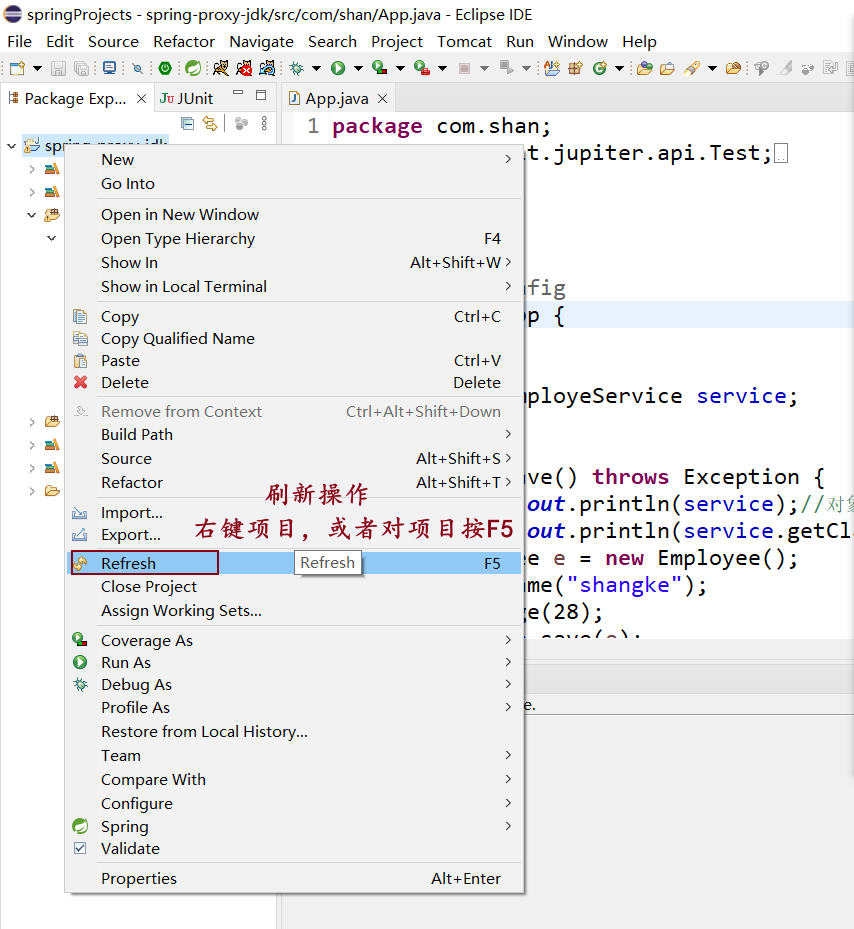
Task: Click the Open Task toolbar icon
Action: [x=667, y=69]
